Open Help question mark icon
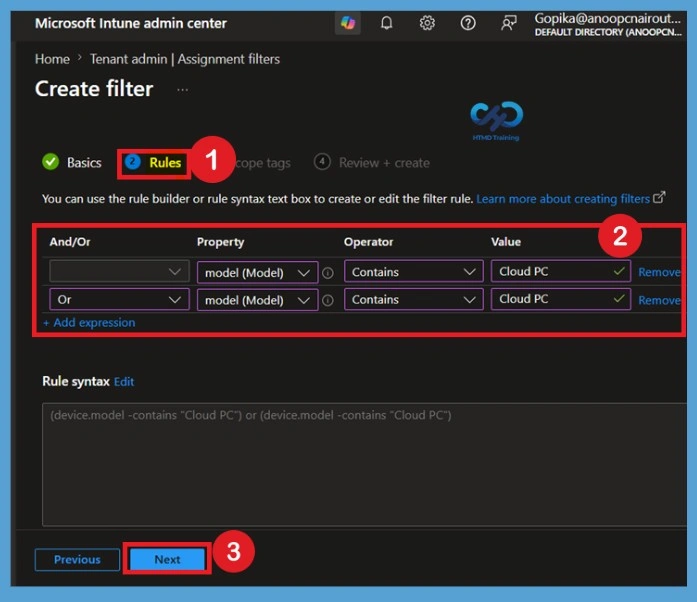 (468, 23)
